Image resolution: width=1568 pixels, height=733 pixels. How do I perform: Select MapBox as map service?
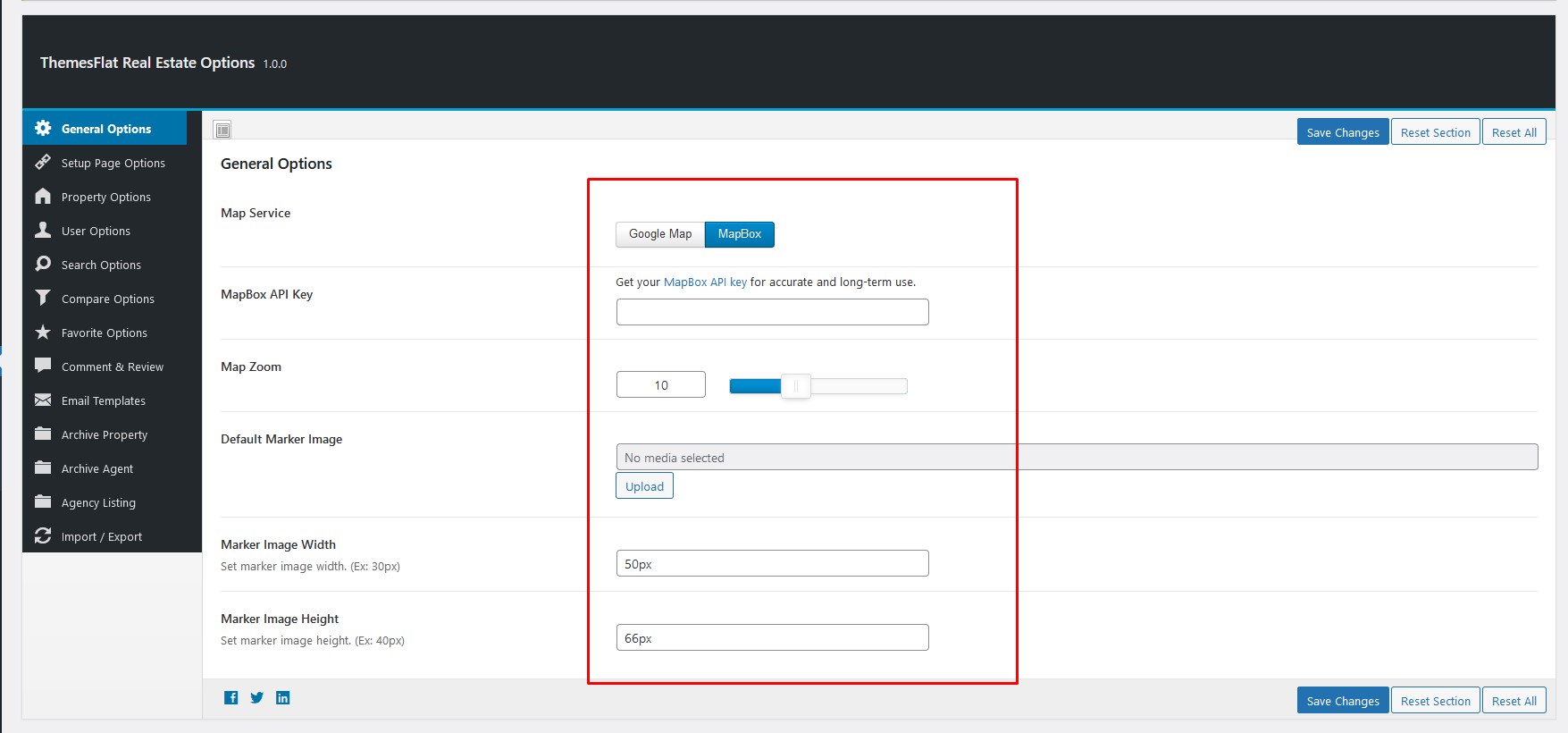click(x=740, y=234)
